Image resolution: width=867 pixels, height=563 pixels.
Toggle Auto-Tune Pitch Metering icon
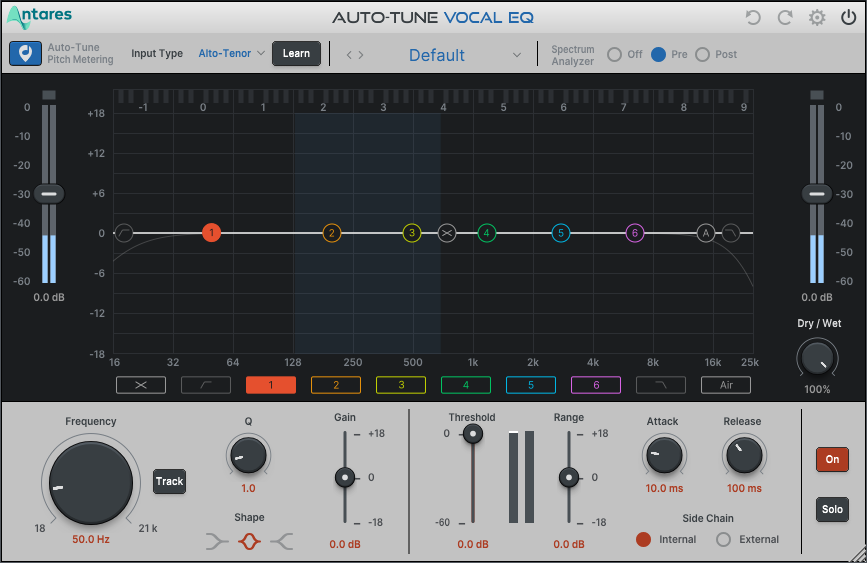[x=25, y=54]
